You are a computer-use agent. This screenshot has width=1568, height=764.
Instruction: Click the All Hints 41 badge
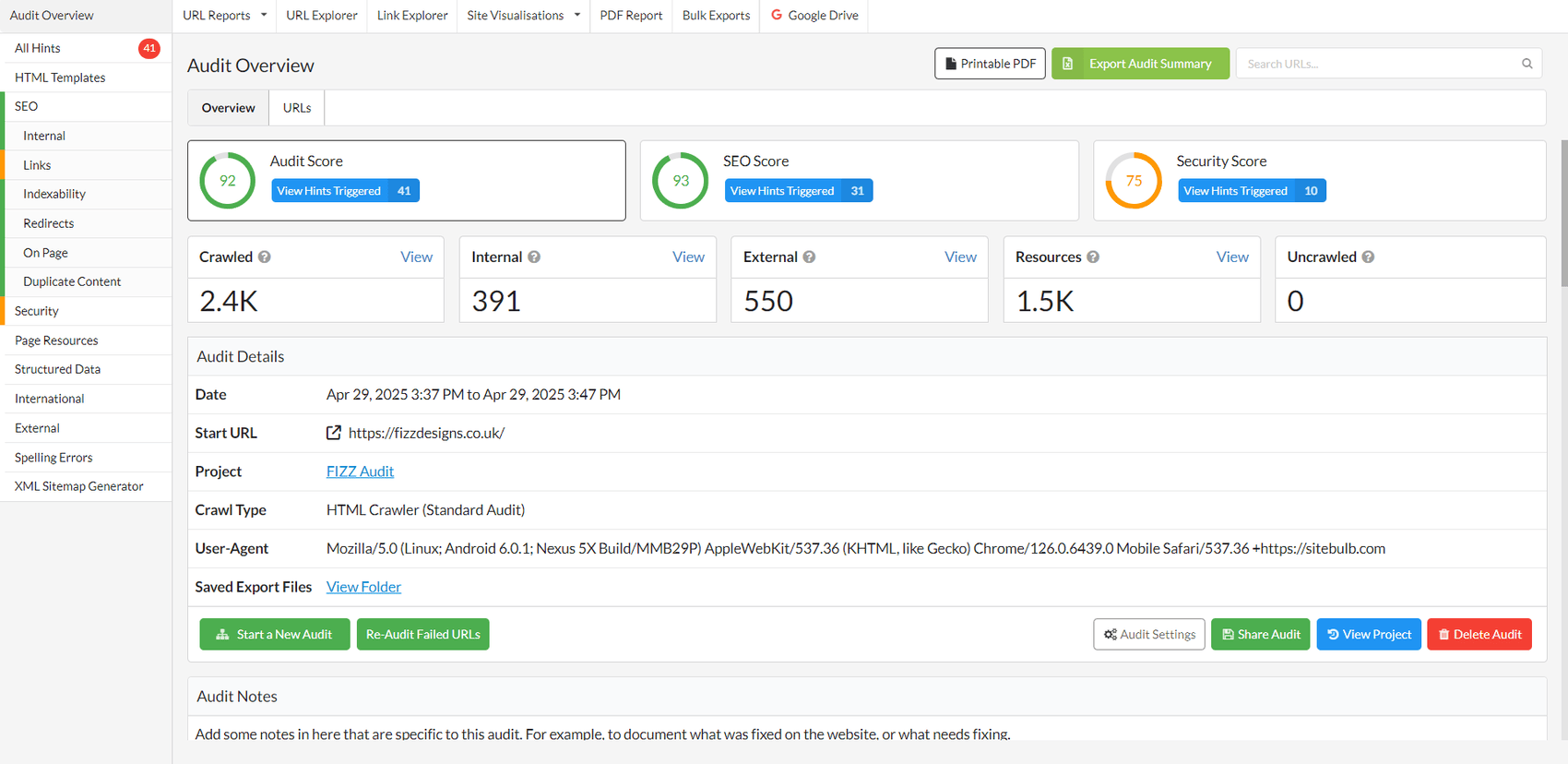149,48
